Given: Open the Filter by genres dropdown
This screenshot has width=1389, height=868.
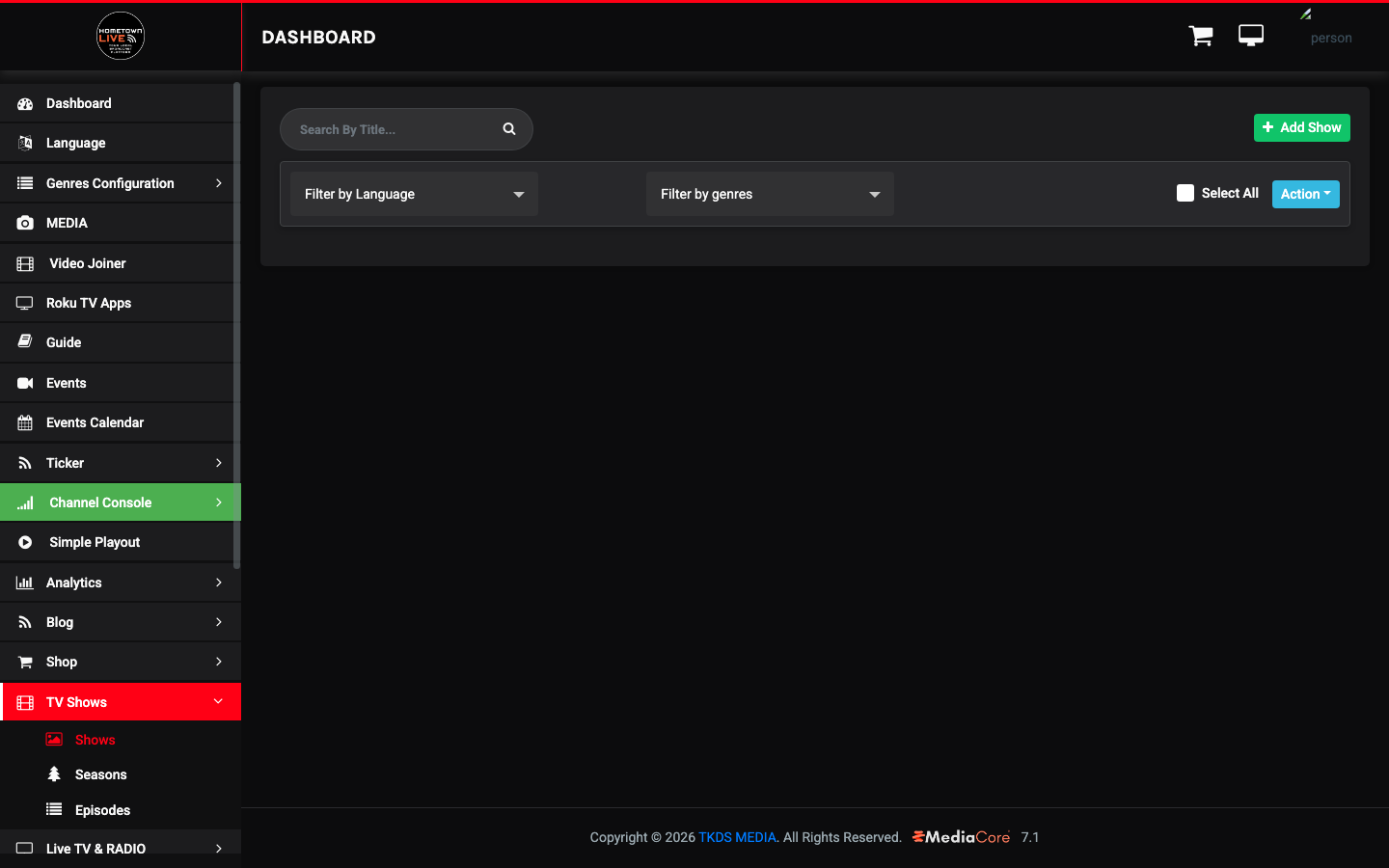Looking at the screenshot, I should click(x=770, y=194).
